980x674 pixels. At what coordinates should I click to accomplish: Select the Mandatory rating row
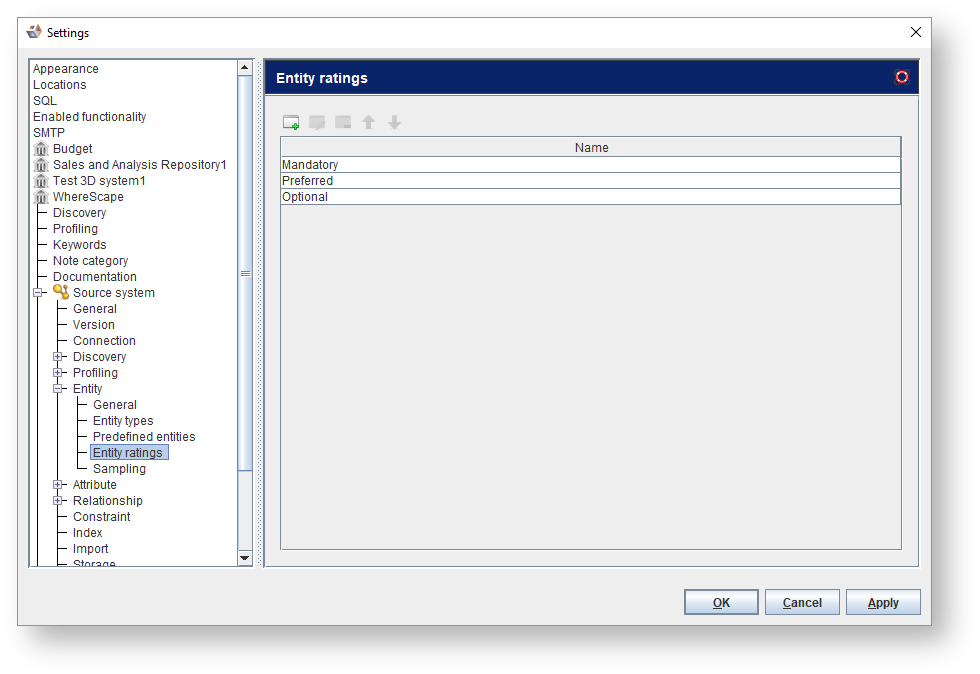[x=591, y=164]
